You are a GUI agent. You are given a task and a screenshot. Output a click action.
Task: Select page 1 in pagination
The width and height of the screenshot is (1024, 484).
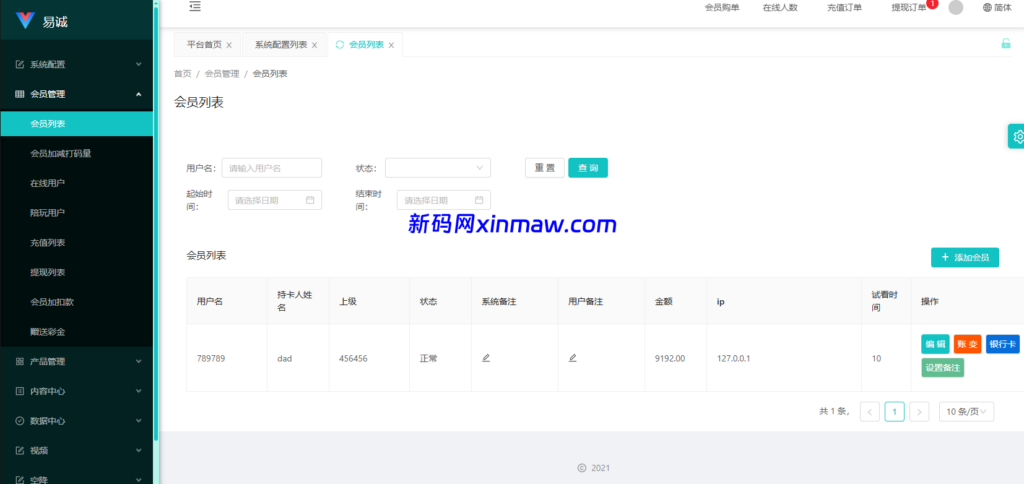[x=895, y=411]
